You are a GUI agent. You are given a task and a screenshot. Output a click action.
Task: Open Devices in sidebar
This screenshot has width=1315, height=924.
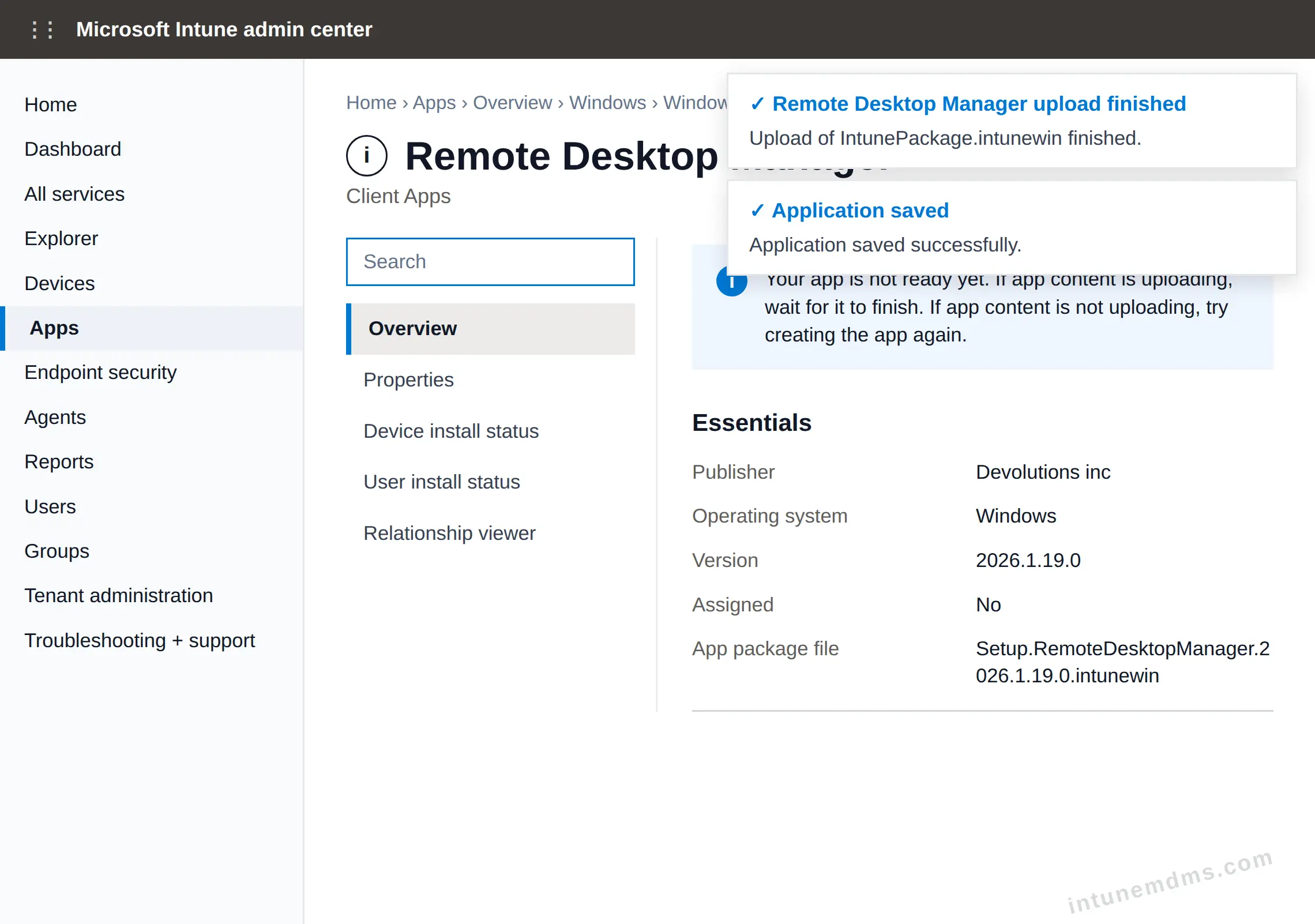click(59, 284)
